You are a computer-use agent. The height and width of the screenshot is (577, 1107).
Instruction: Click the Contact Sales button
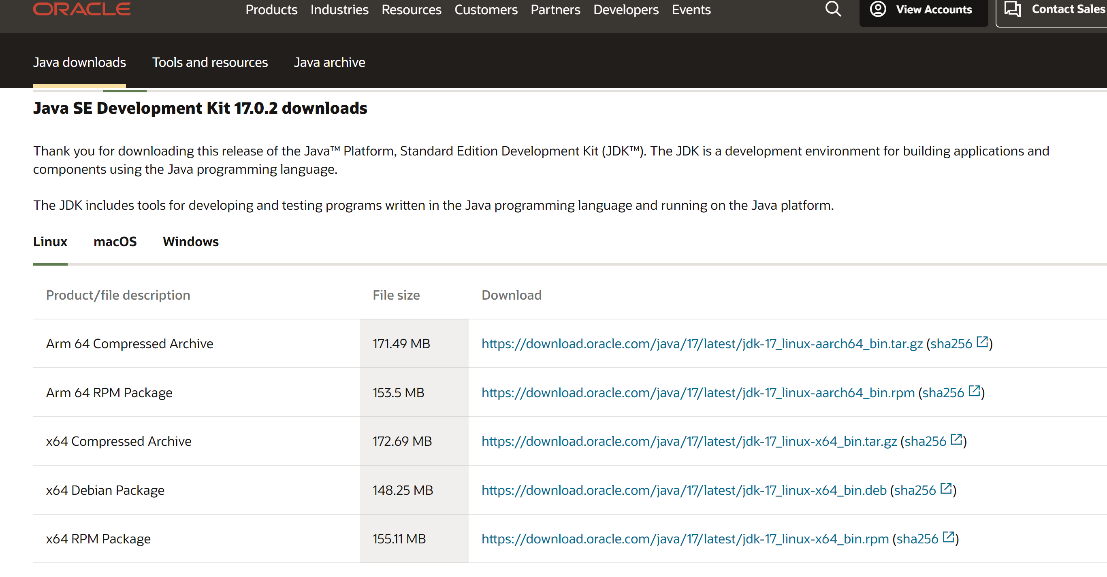click(x=1052, y=10)
